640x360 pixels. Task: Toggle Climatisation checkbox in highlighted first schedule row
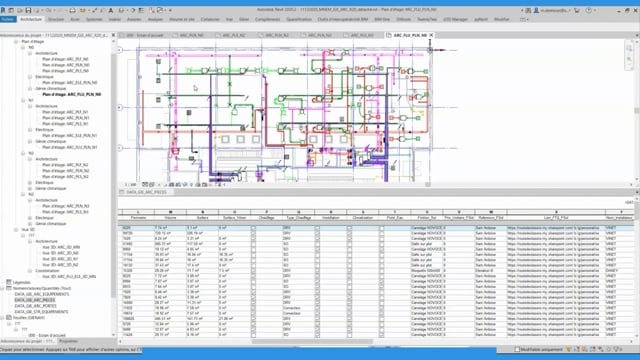(x=349, y=228)
